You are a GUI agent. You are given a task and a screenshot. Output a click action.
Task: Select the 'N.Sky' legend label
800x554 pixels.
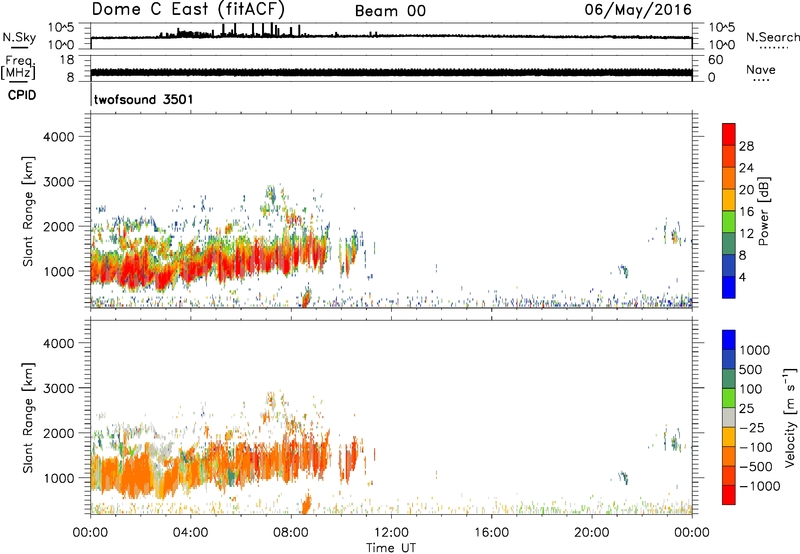19,37
